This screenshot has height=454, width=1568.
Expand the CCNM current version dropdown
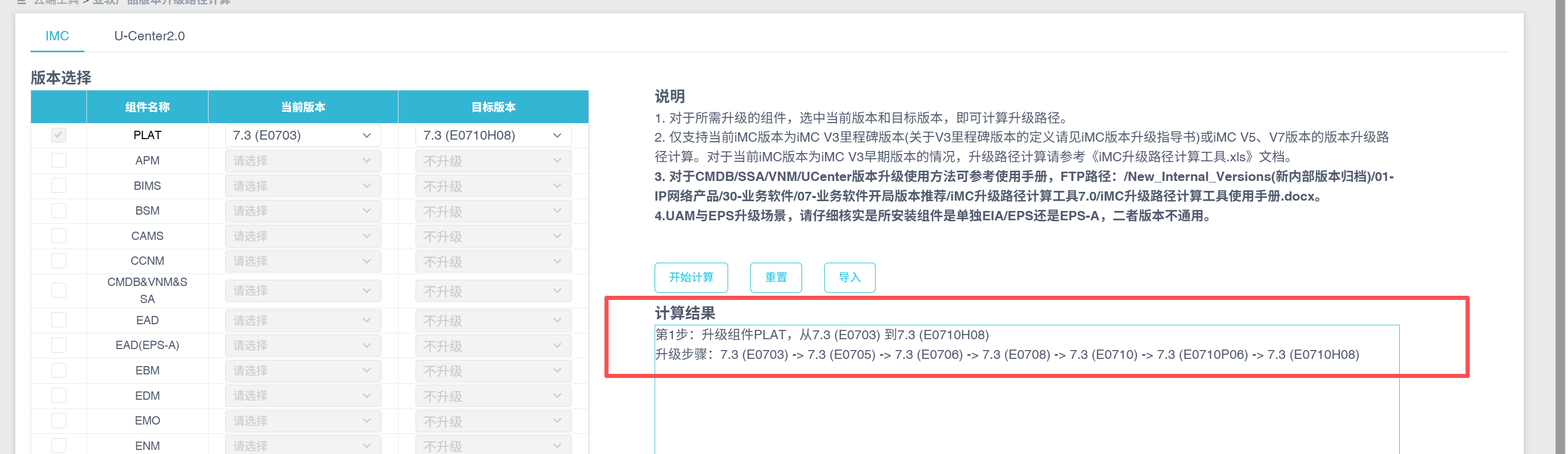point(303,261)
